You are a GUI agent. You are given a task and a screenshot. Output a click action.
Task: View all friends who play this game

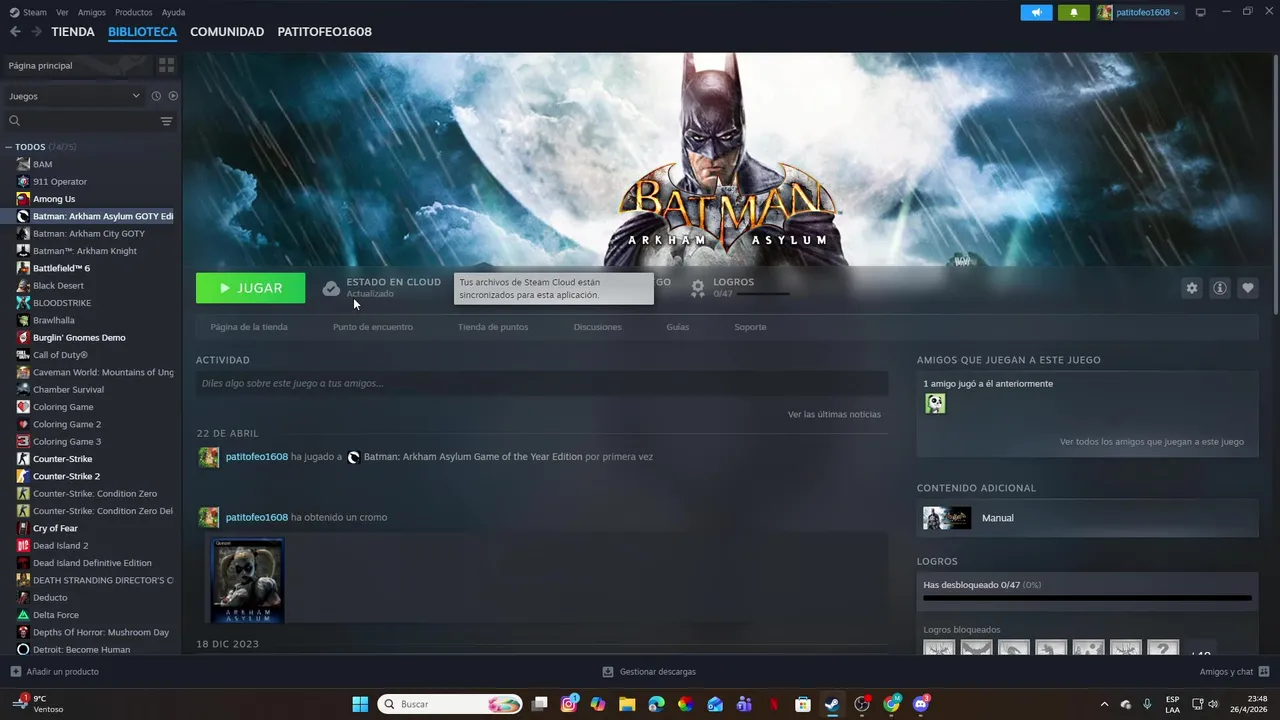(x=1152, y=441)
